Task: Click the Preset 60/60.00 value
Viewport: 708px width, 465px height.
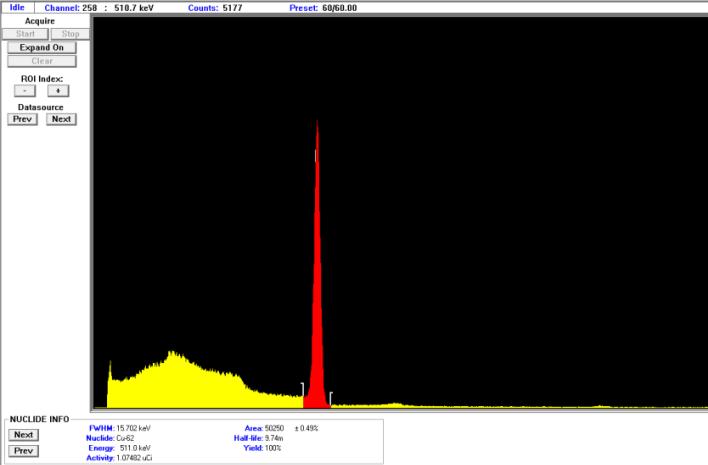Action: (340, 8)
